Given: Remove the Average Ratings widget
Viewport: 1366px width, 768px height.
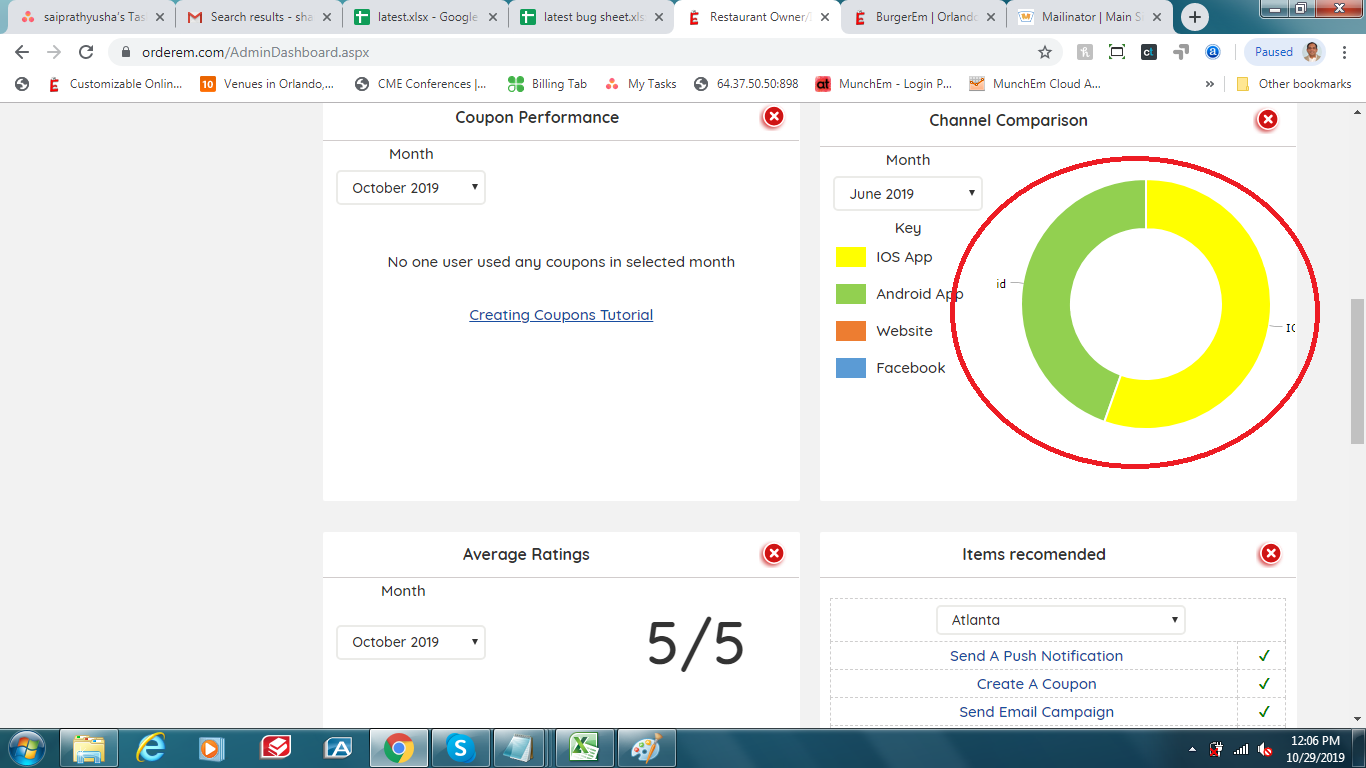Looking at the screenshot, I should [773, 554].
